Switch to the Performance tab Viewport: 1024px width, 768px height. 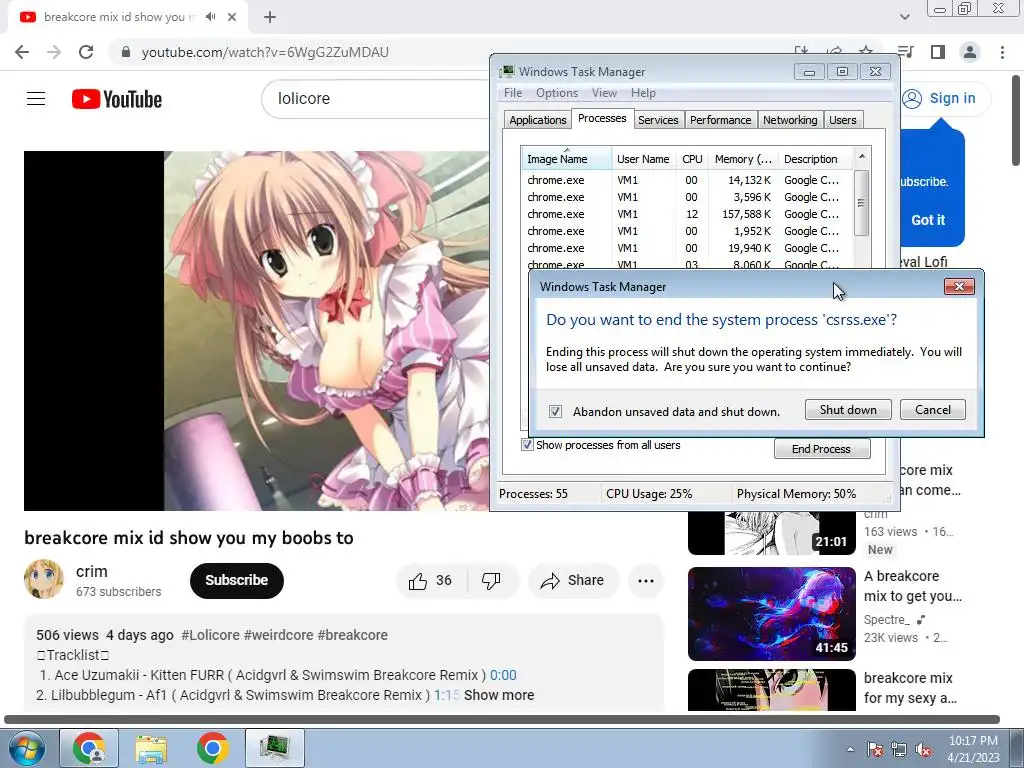(x=720, y=120)
